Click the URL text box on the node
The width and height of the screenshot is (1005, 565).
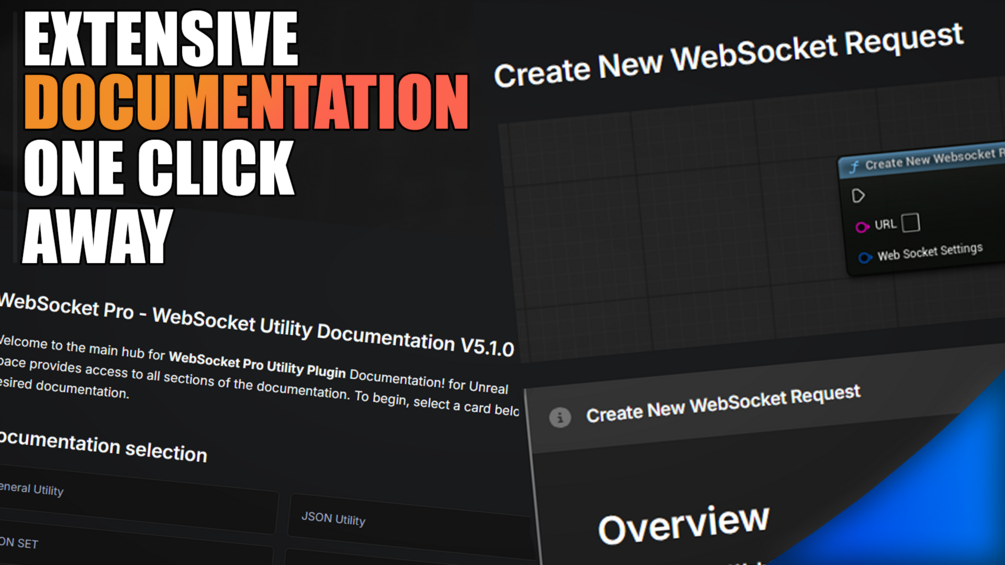(x=910, y=223)
